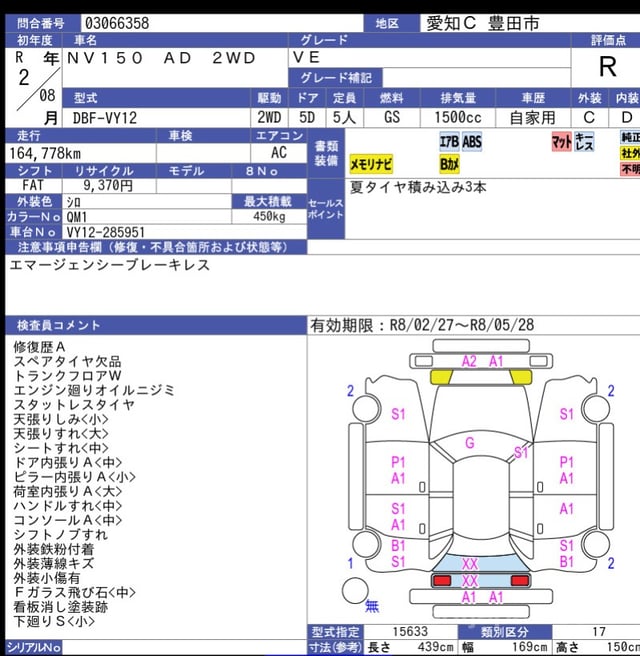The width and height of the screenshot is (640, 656).
Task: Click the mileage value 164,778km
Action: 48,152
